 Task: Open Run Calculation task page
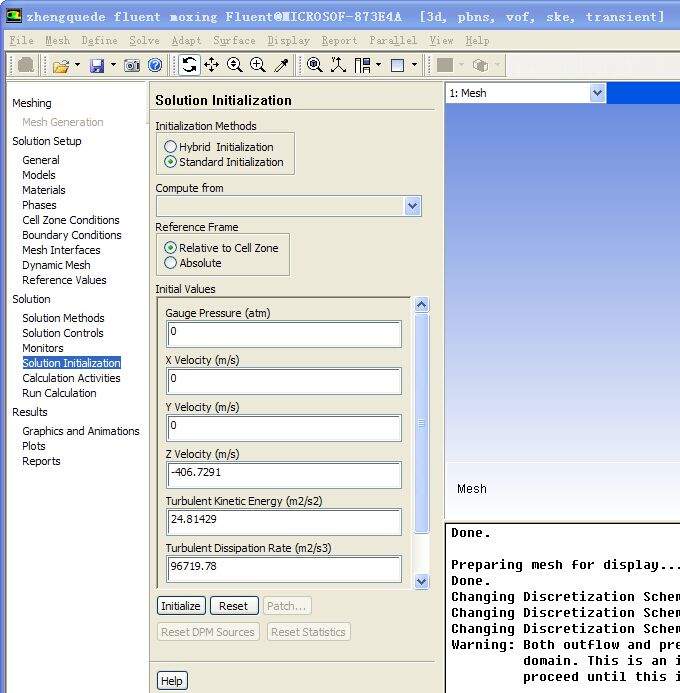tap(59, 393)
